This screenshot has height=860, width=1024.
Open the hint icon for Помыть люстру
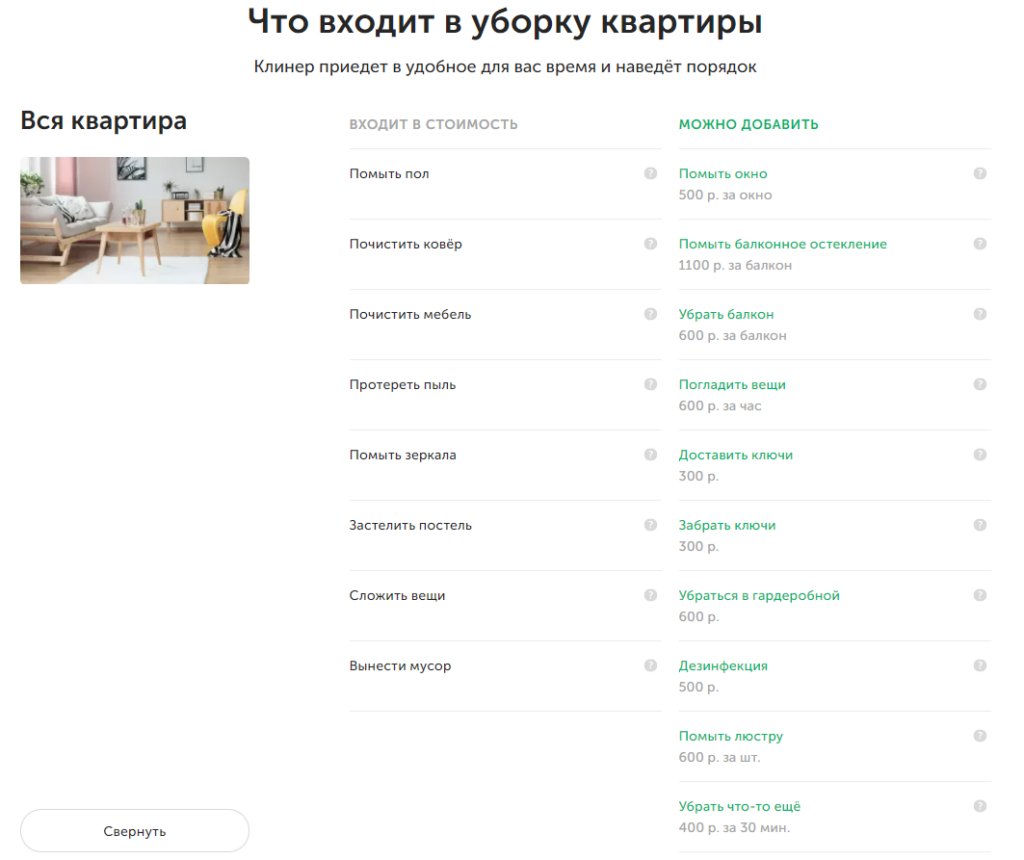(x=980, y=736)
